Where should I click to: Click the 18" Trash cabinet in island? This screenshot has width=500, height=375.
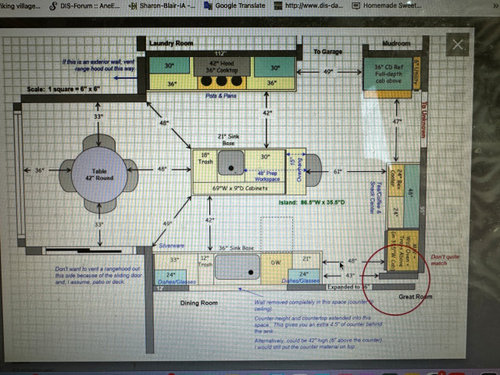click(x=205, y=166)
